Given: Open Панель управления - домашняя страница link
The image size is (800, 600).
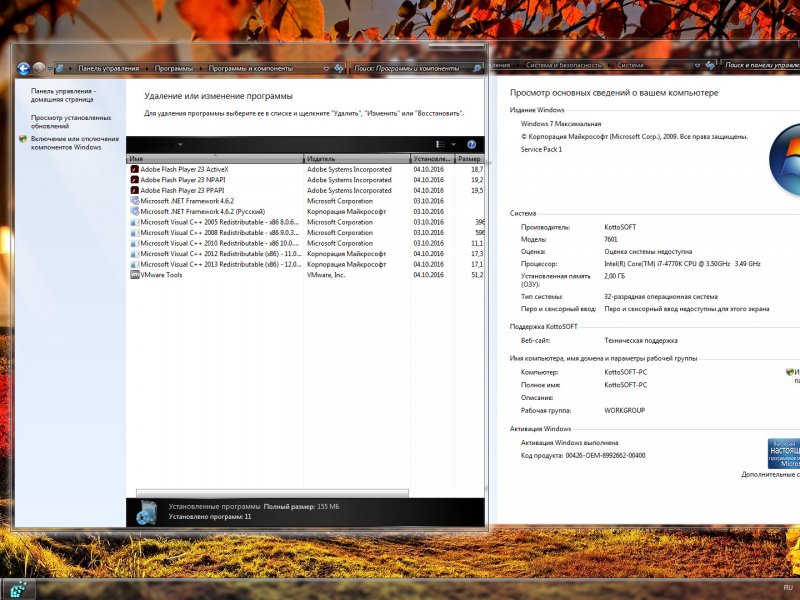Looking at the screenshot, I should (x=63, y=95).
